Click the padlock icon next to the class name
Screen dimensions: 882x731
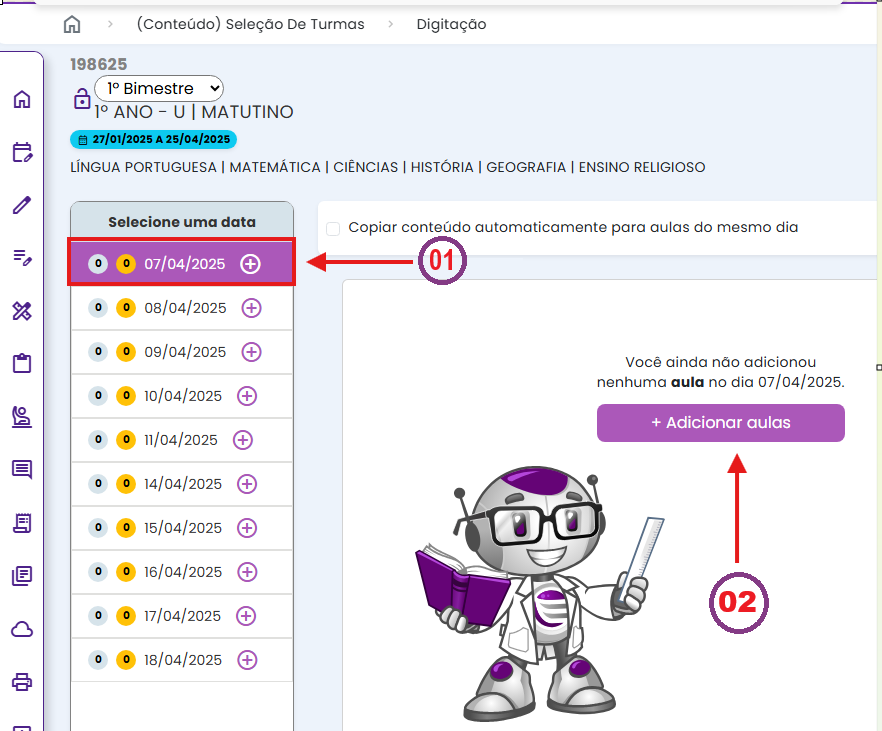pyautogui.click(x=81, y=100)
